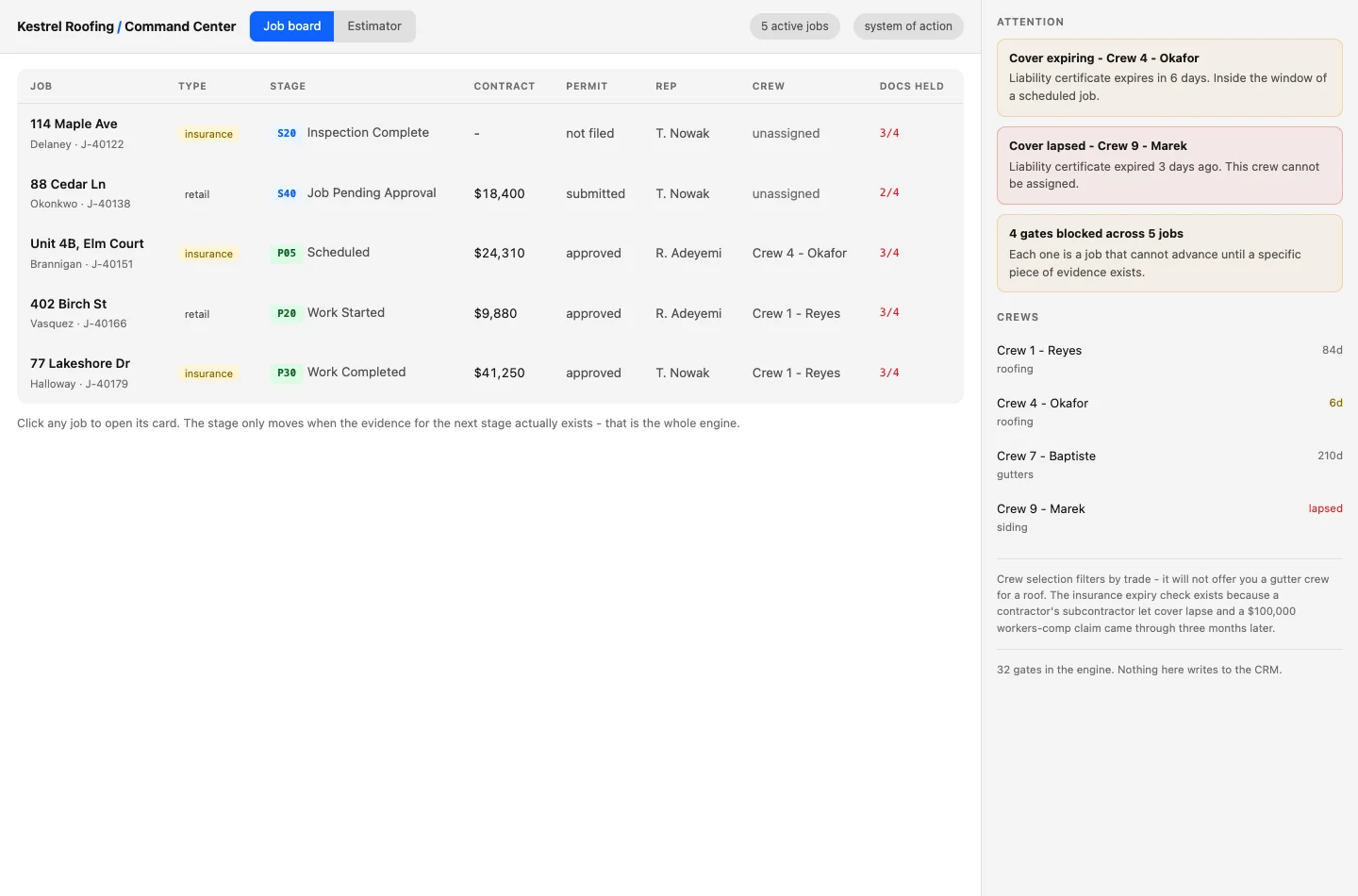
Task: Open the 88 Cedar Ln job
Action: pyautogui.click(x=490, y=193)
